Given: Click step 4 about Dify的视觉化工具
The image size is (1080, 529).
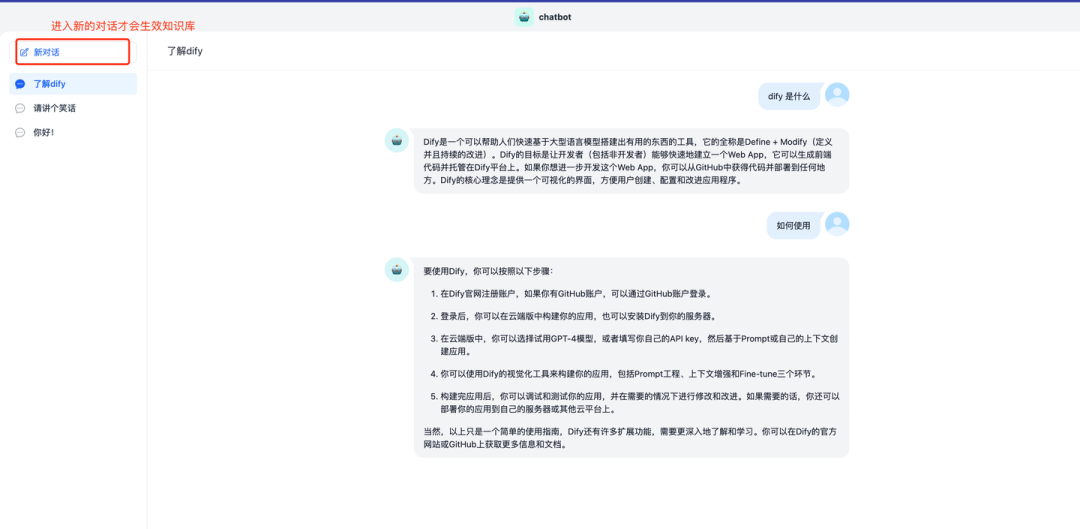Looking at the screenshot, I should point(624,374).
